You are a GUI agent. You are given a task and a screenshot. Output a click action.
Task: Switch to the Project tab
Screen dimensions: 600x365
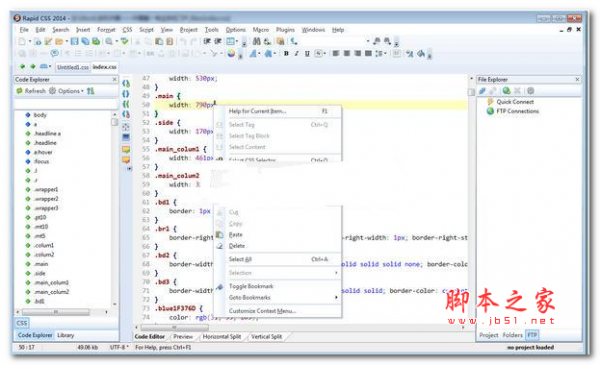click(489, 335)
